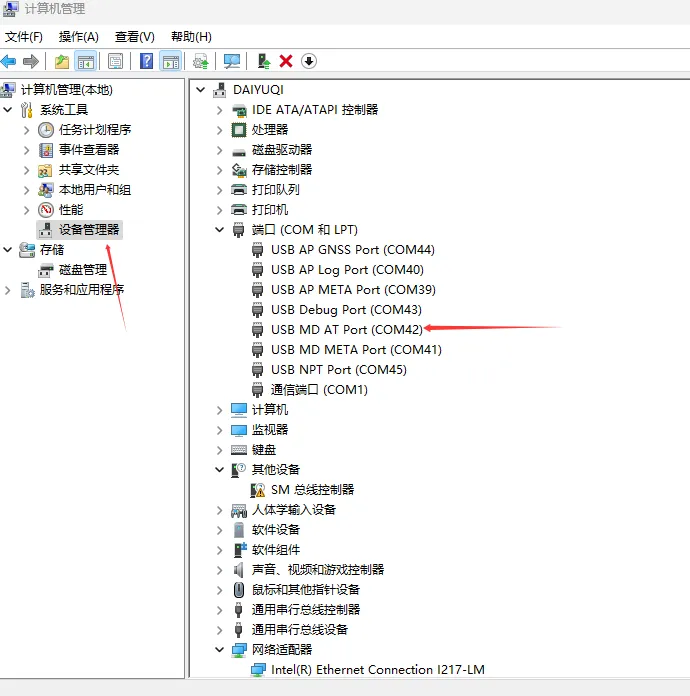
Task: Click the 打印机 printer category icon
Action: click(x=239, y=210)
